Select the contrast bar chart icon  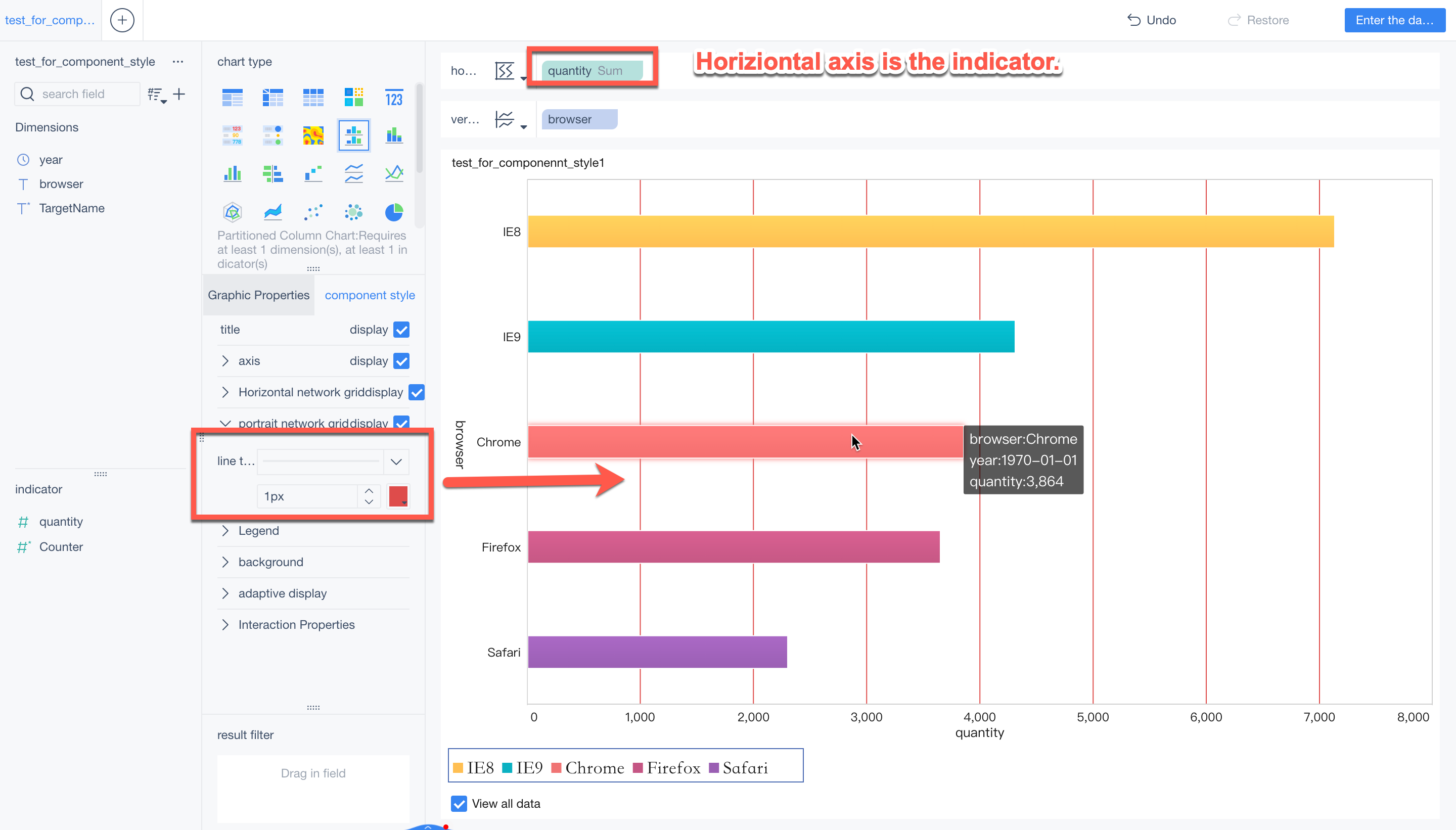(272, 173)
